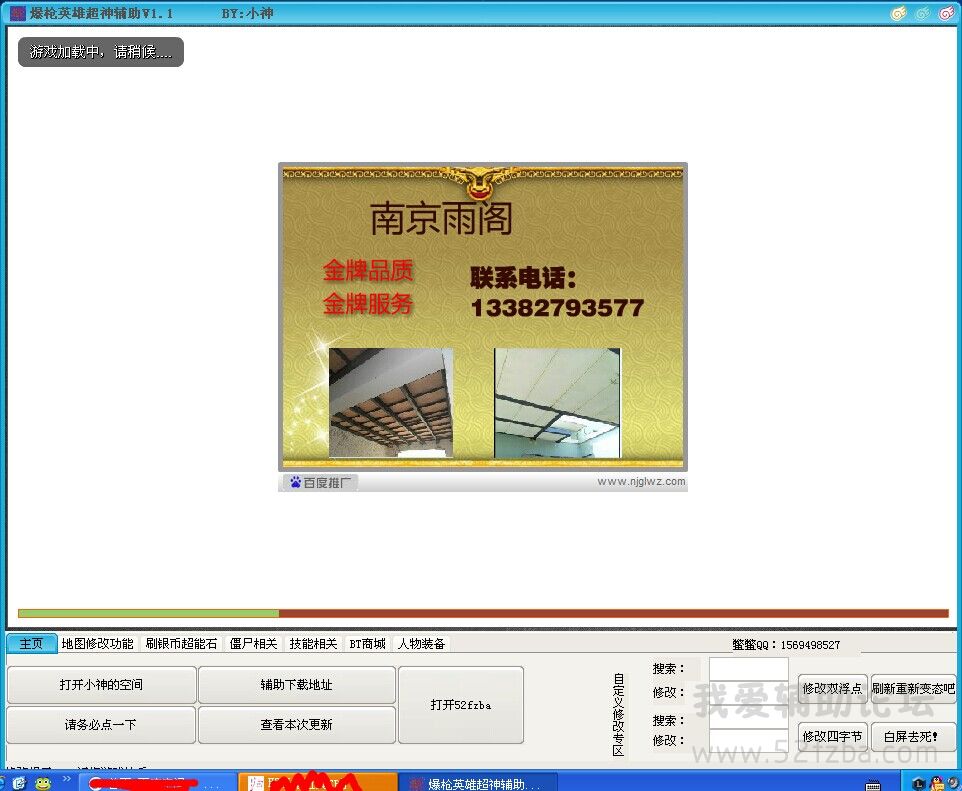
Task: Click the yellow wing icon in title bar
Action: point(898,13)
